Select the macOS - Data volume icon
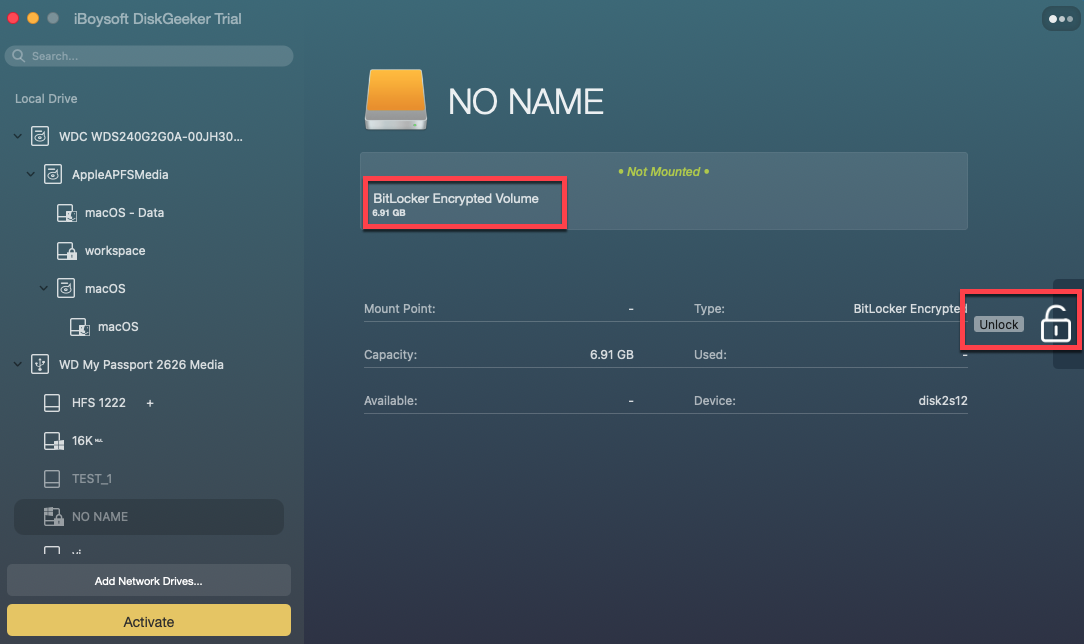 tap(66, 213)
